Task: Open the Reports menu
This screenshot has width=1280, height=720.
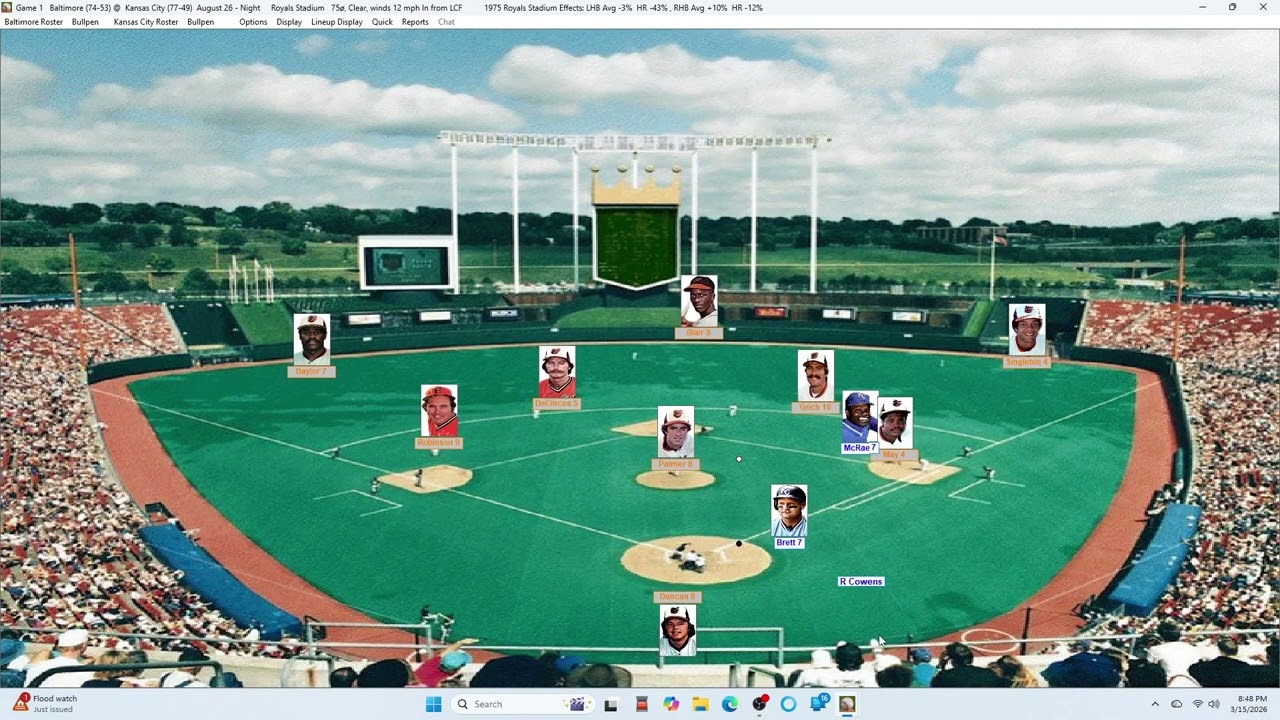Action: 415,22
